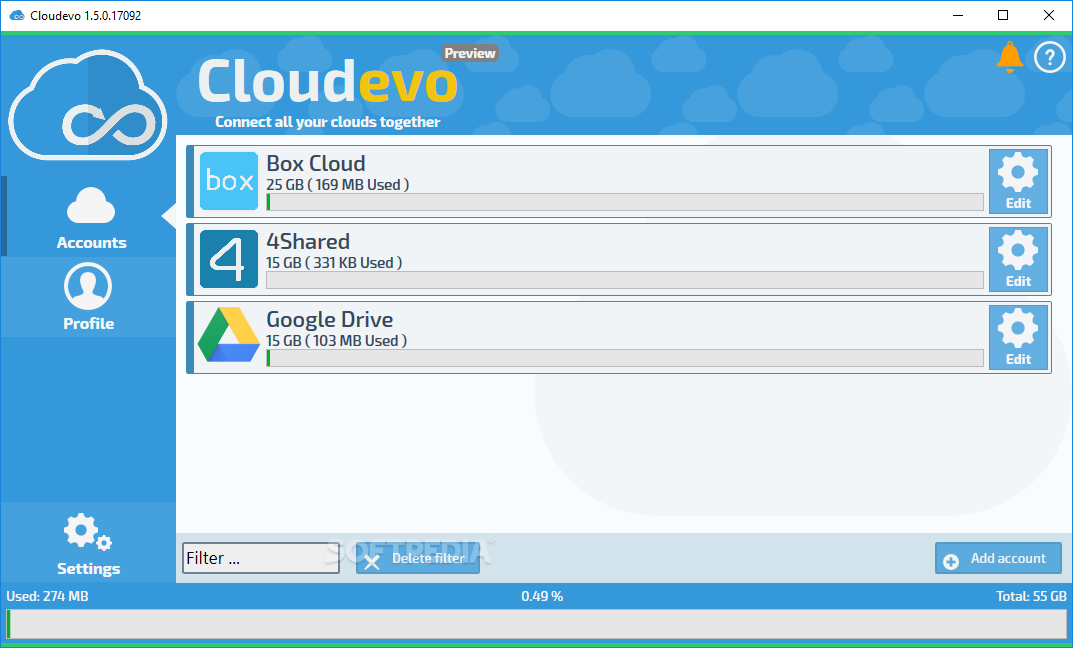
Task: Close the Cloudevo window
Action: tap(1048, 15)
